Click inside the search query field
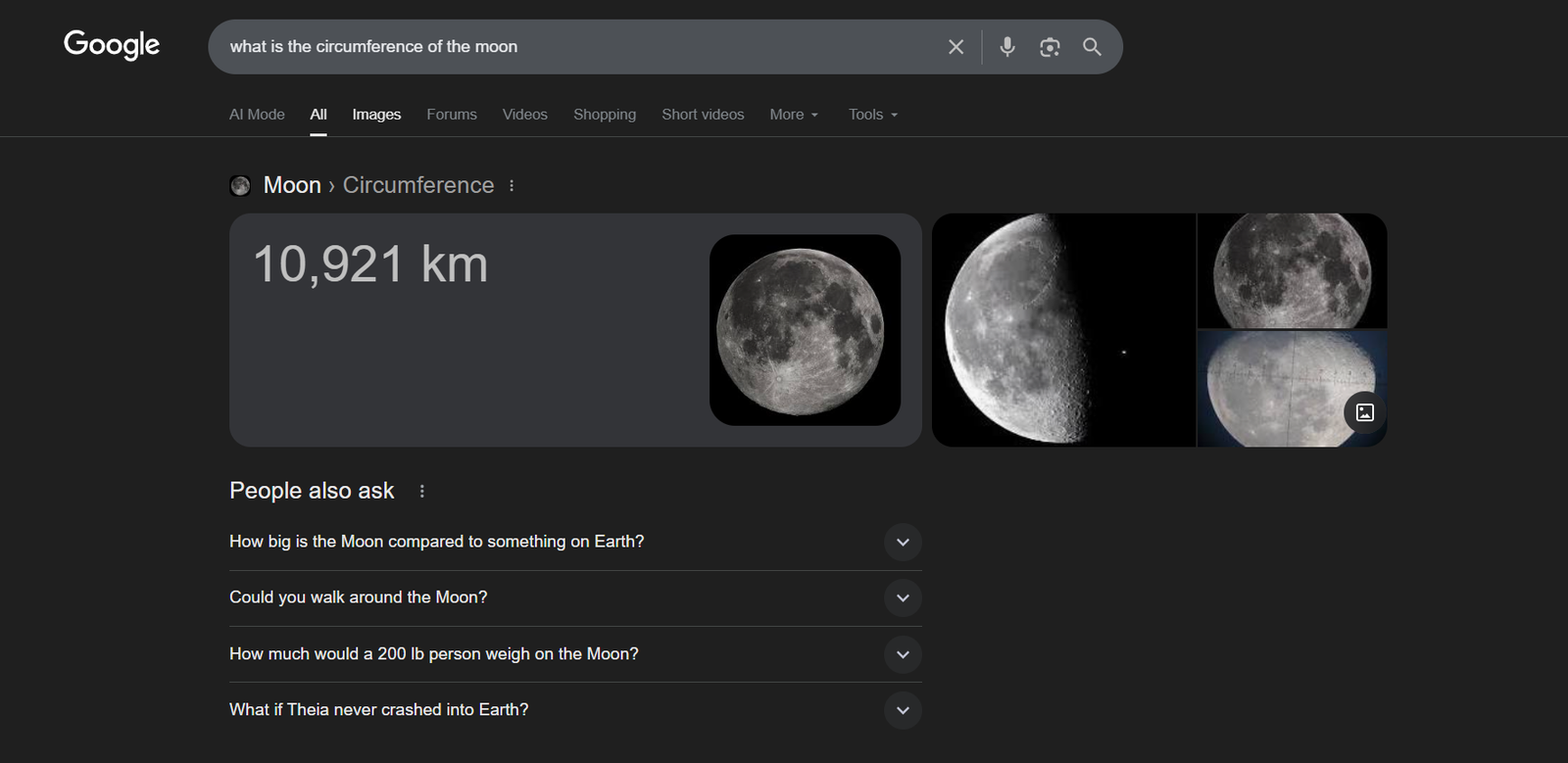The image size is (1568, 763). point(578,47)
